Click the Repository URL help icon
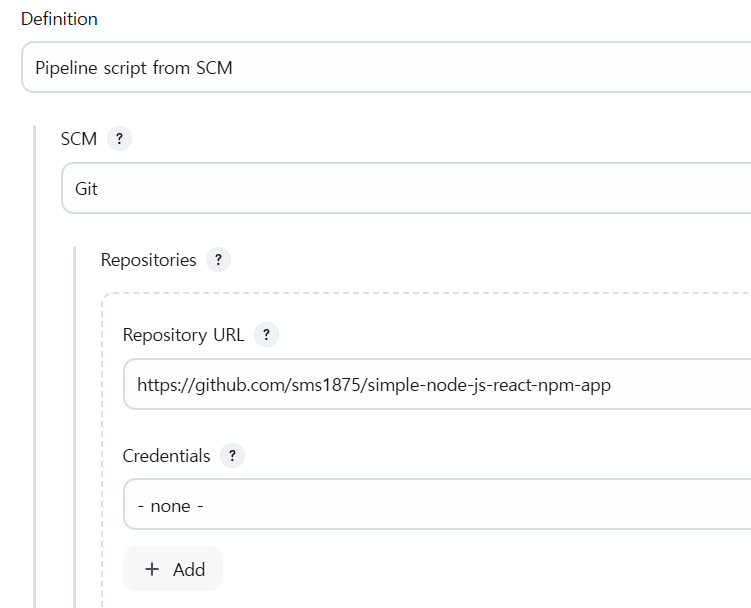751x608 pixels. point(266,334)
